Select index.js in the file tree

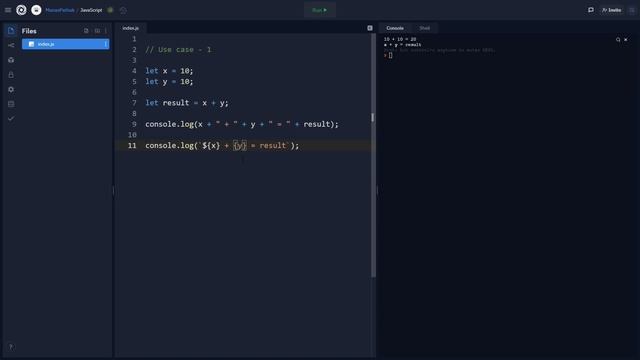point(65,44)
